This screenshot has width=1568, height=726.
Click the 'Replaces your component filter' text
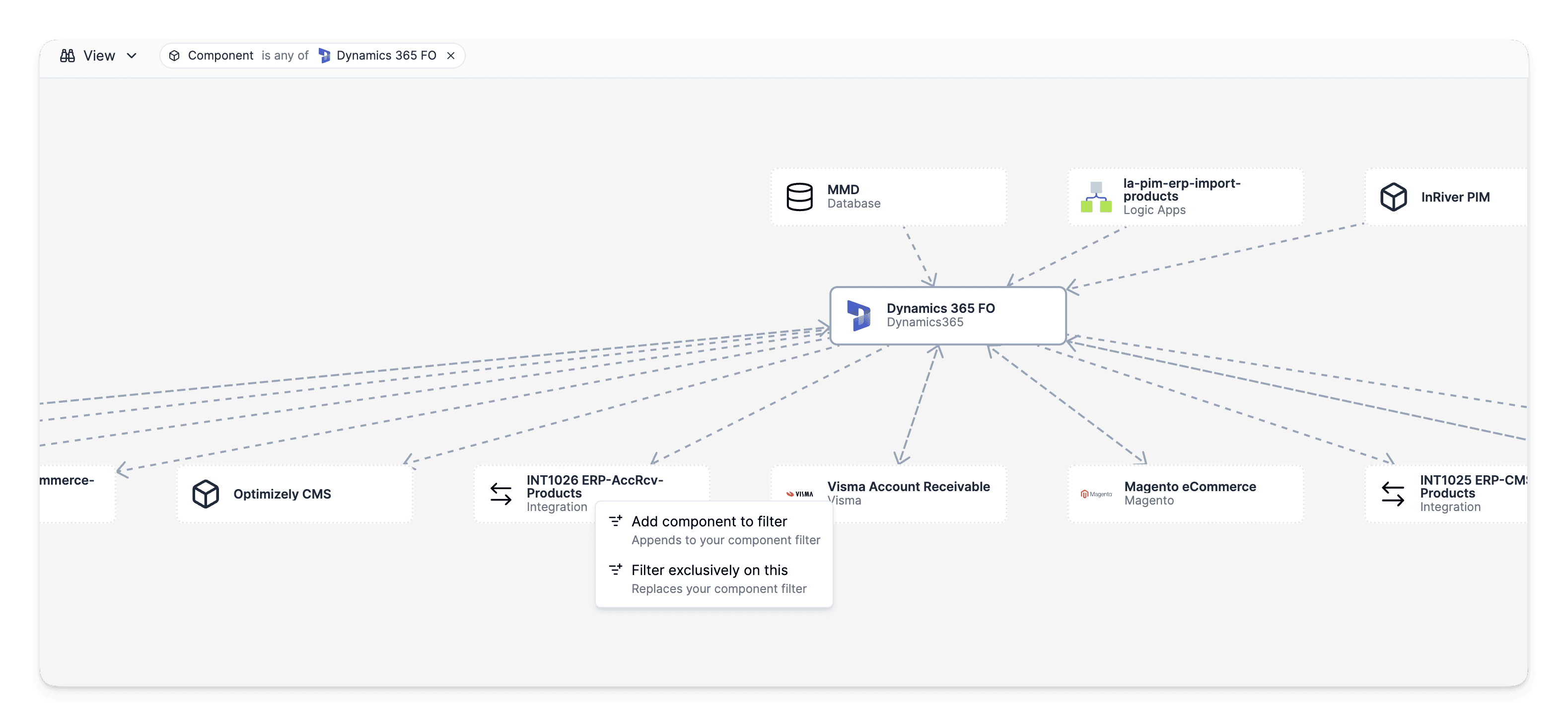(719, 588)
